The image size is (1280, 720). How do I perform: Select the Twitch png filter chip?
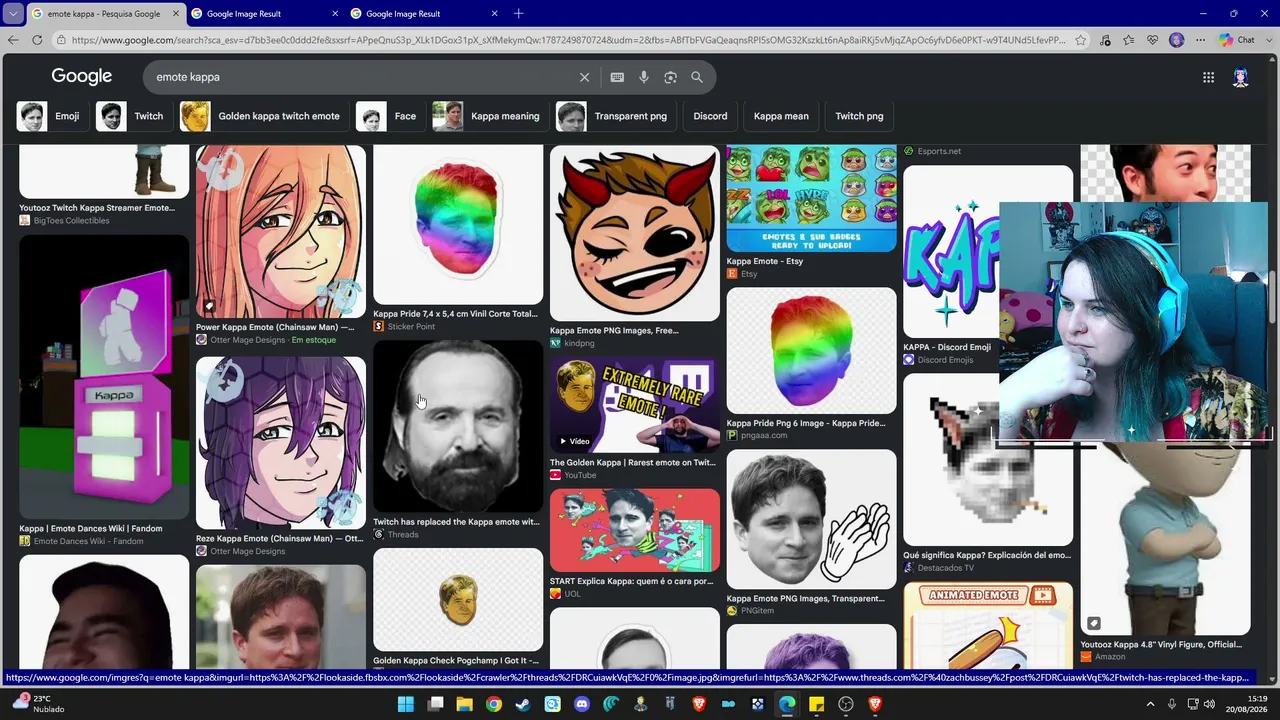860,116
